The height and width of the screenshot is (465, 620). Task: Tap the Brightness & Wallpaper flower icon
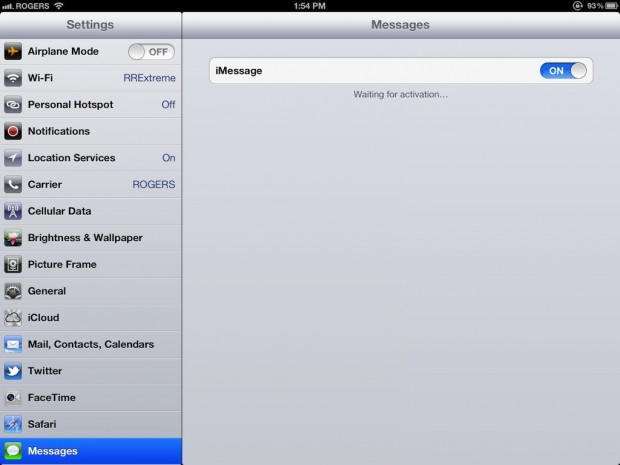[13, 238]
